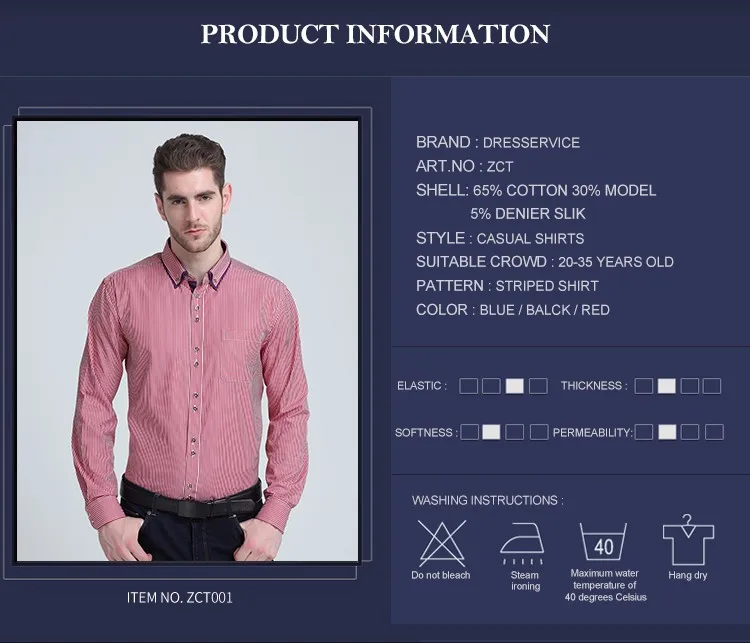Click the BRAND : DRESSERVICE line
This screenshot has width=750, height=643.
click(x=497, y=143)
